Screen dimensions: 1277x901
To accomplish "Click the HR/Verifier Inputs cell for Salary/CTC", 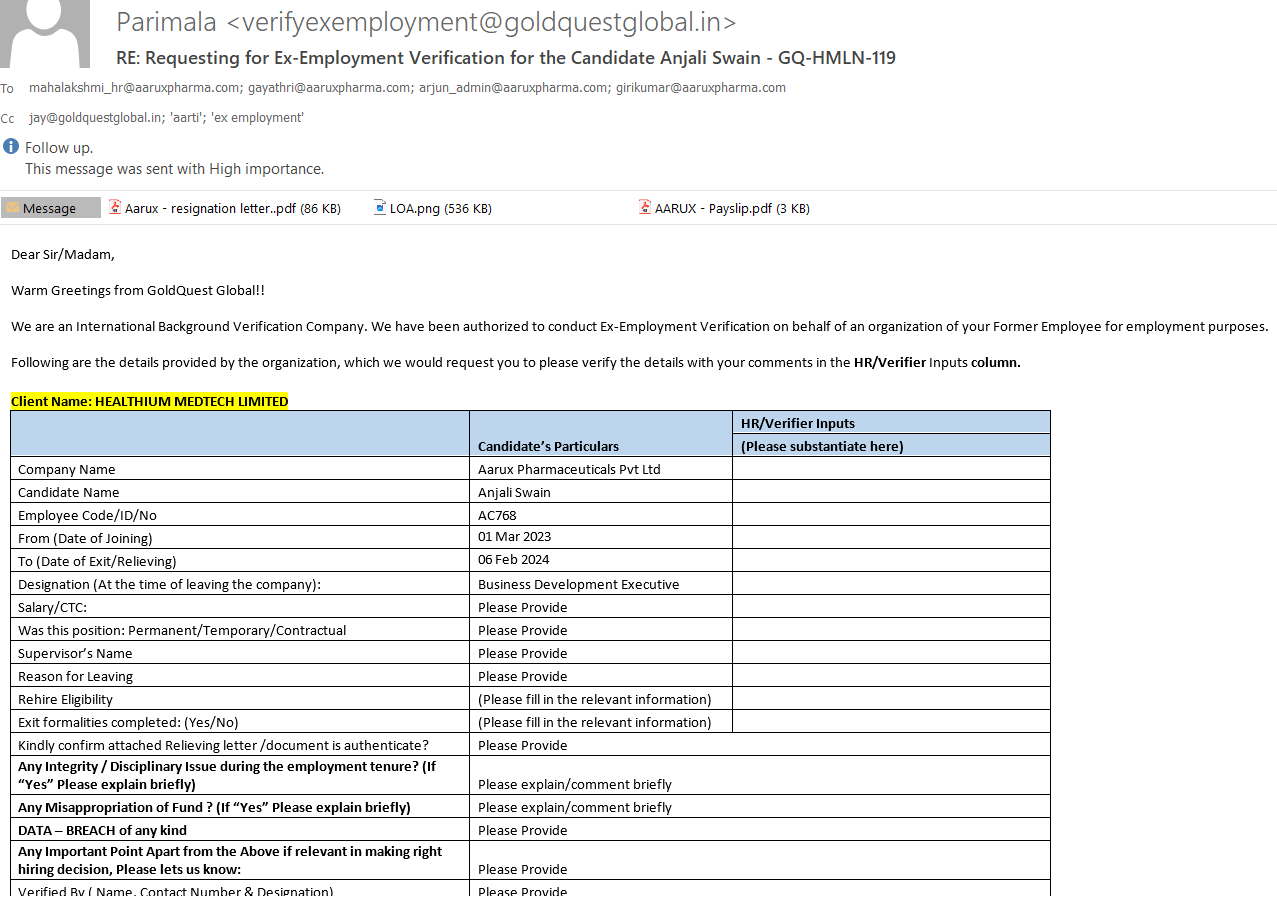I will click(x=890, y=607).
